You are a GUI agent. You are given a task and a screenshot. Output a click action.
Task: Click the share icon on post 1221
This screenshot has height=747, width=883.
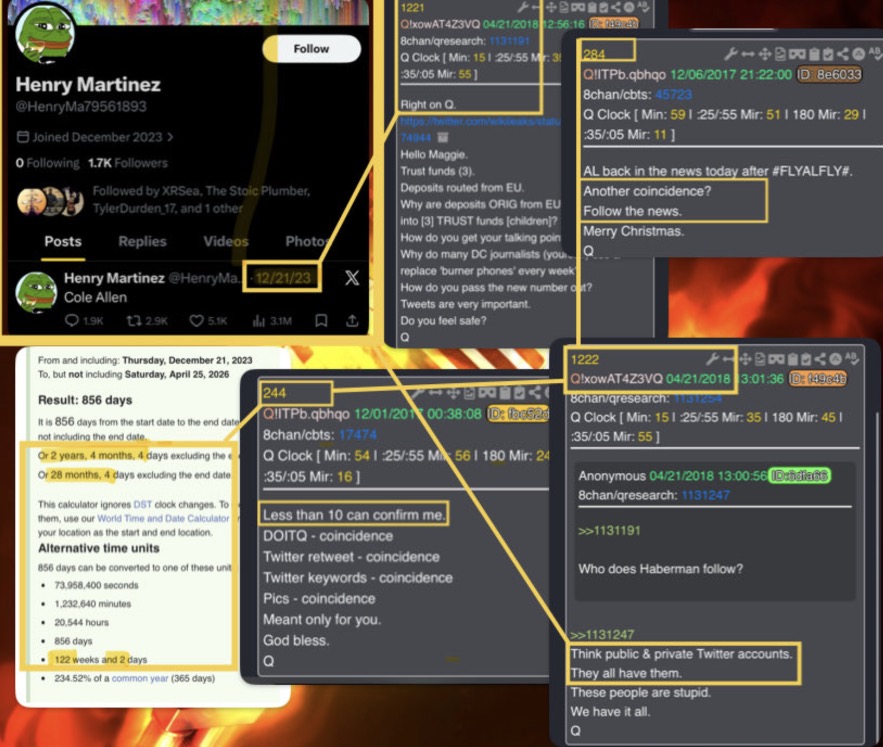pyautogui.click(x=616, y=7)
